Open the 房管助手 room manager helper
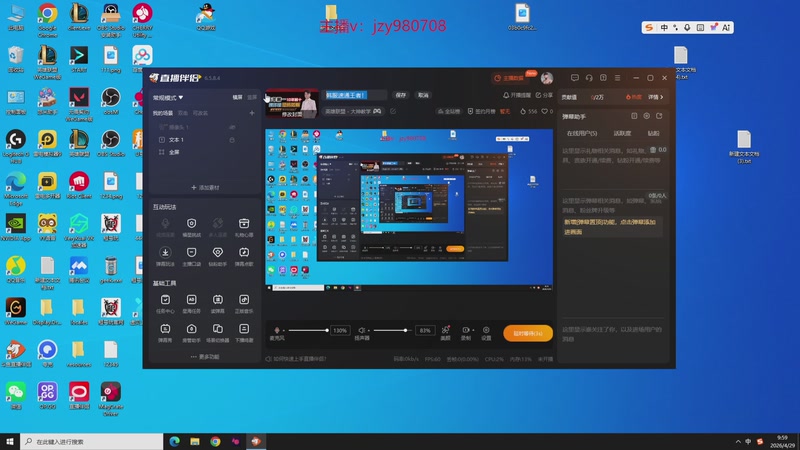800x450 pixels. 191,332
